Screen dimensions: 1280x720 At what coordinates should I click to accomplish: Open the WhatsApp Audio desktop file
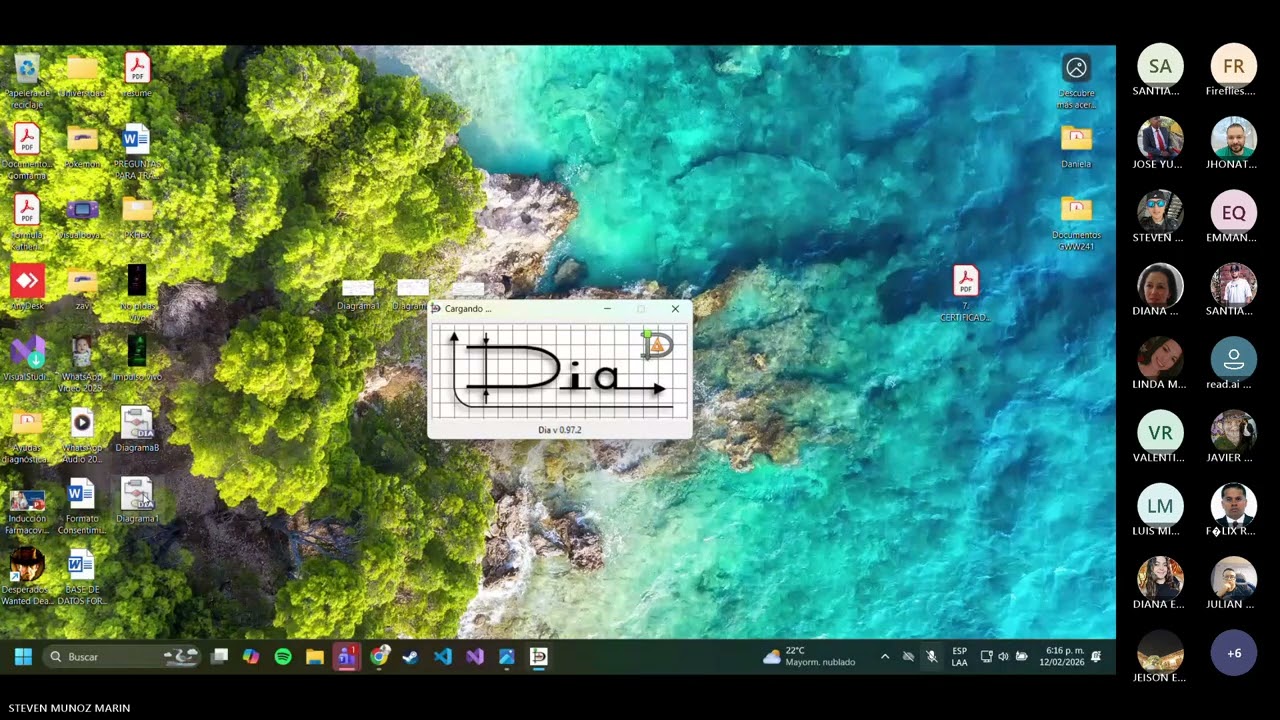point(82,436)
